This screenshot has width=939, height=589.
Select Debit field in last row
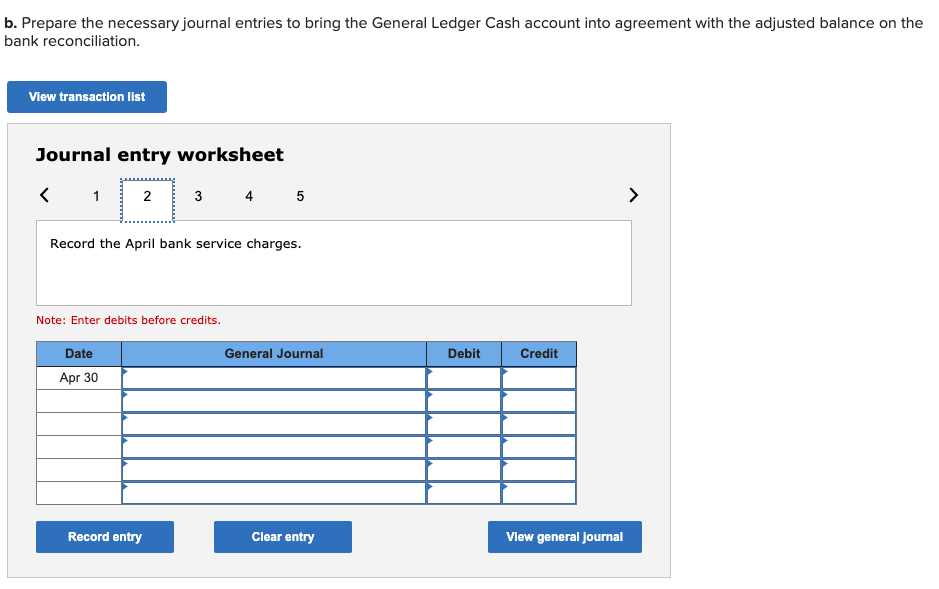[464, 493]
